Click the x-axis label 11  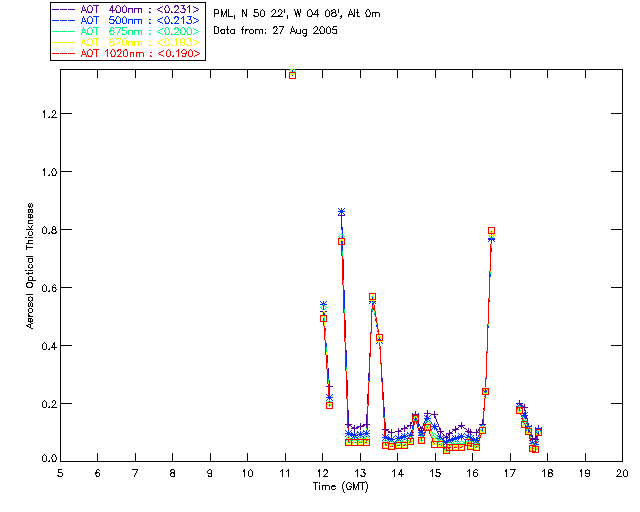[285, 473]
